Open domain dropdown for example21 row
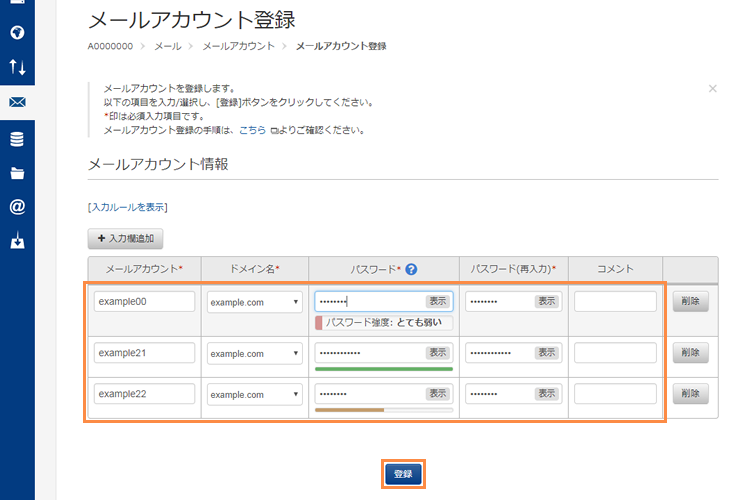Viewport: 750px width, 500px height. coord(254,354)
